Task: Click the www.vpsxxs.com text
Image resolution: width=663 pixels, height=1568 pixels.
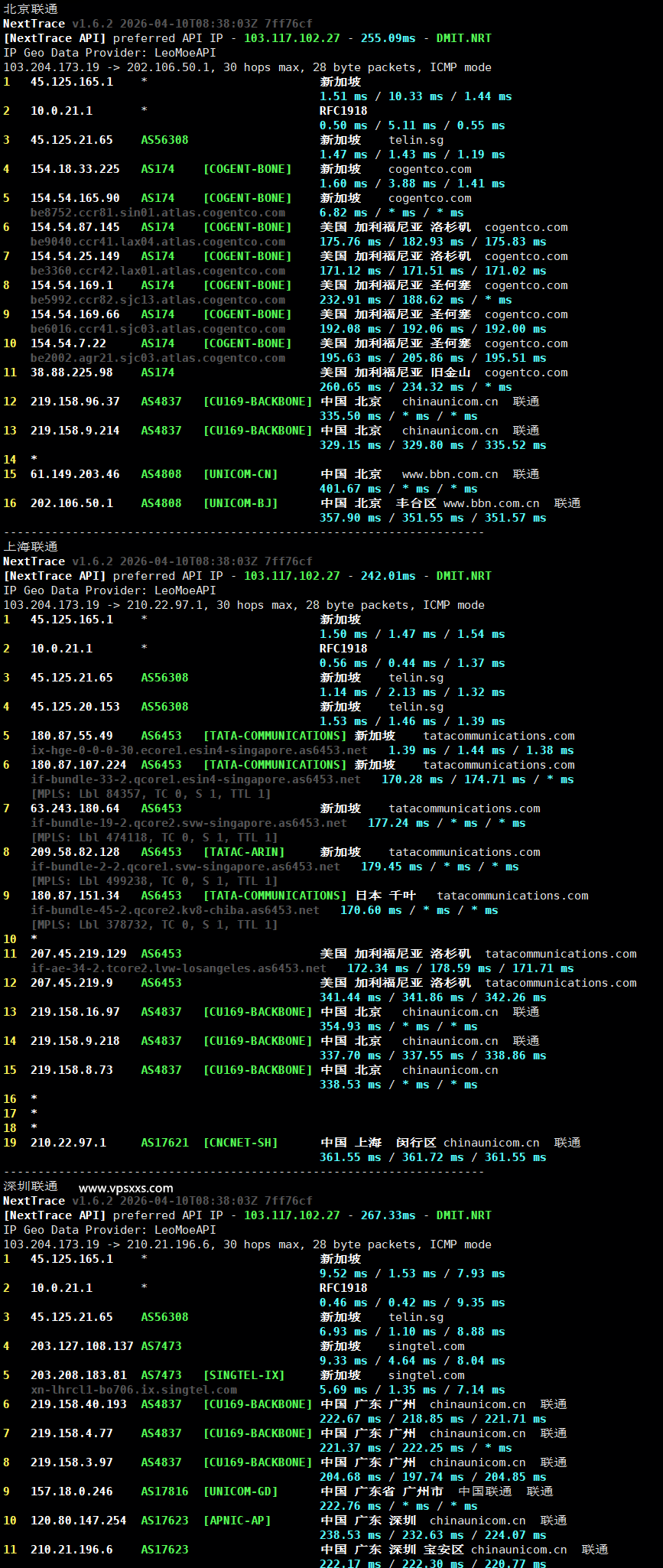Action: tap(126, 1189)
